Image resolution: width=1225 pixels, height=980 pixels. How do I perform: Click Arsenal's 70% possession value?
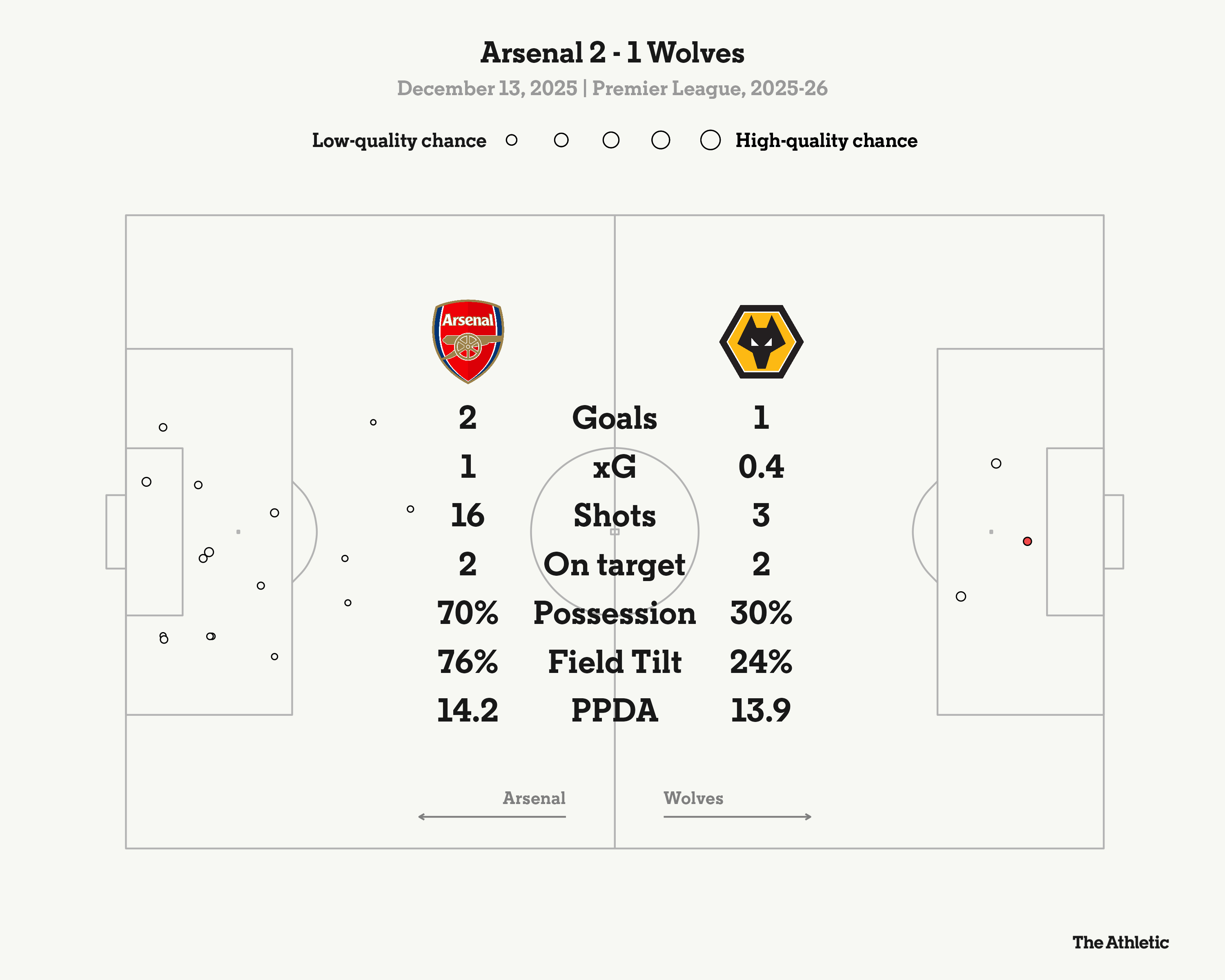pyautogui.click(x=468, y=614)
